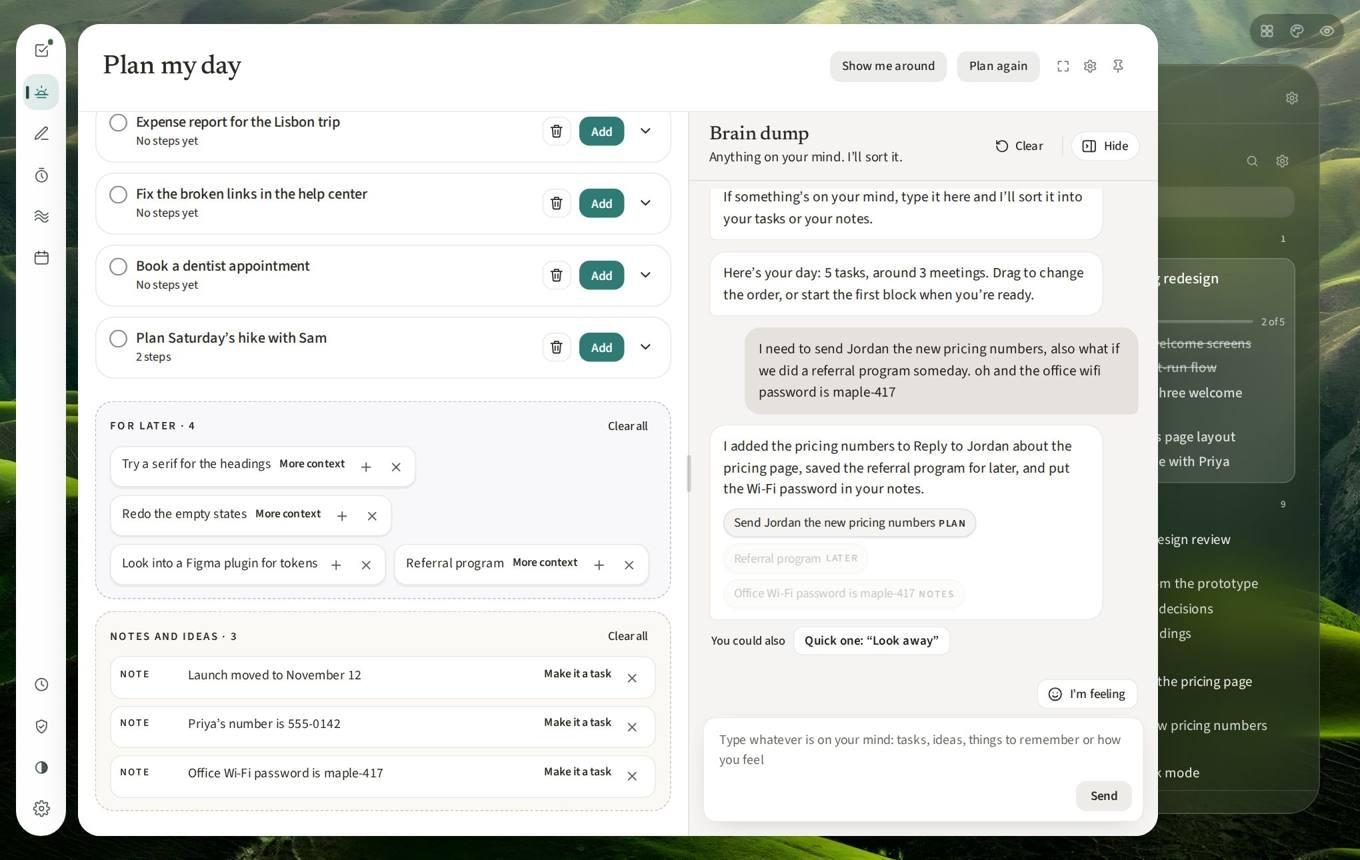This screenshot has height=860, width=1360.
Task: Click the Quick one: "Look away" suggestion
Action: [871, 641]
